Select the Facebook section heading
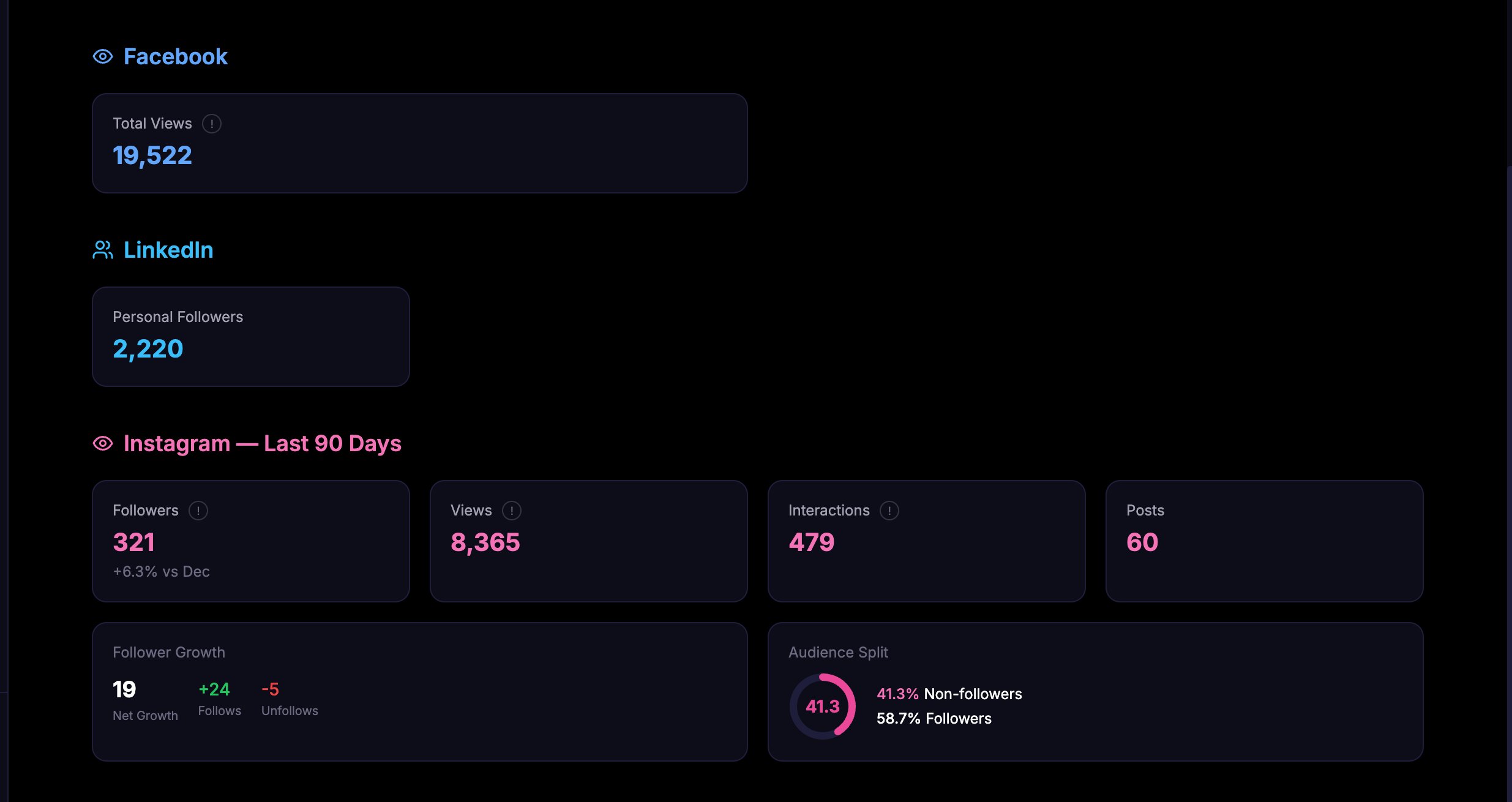Image resolution: width=1512 pixels, height=802 pixels. [x=176, y=57]
